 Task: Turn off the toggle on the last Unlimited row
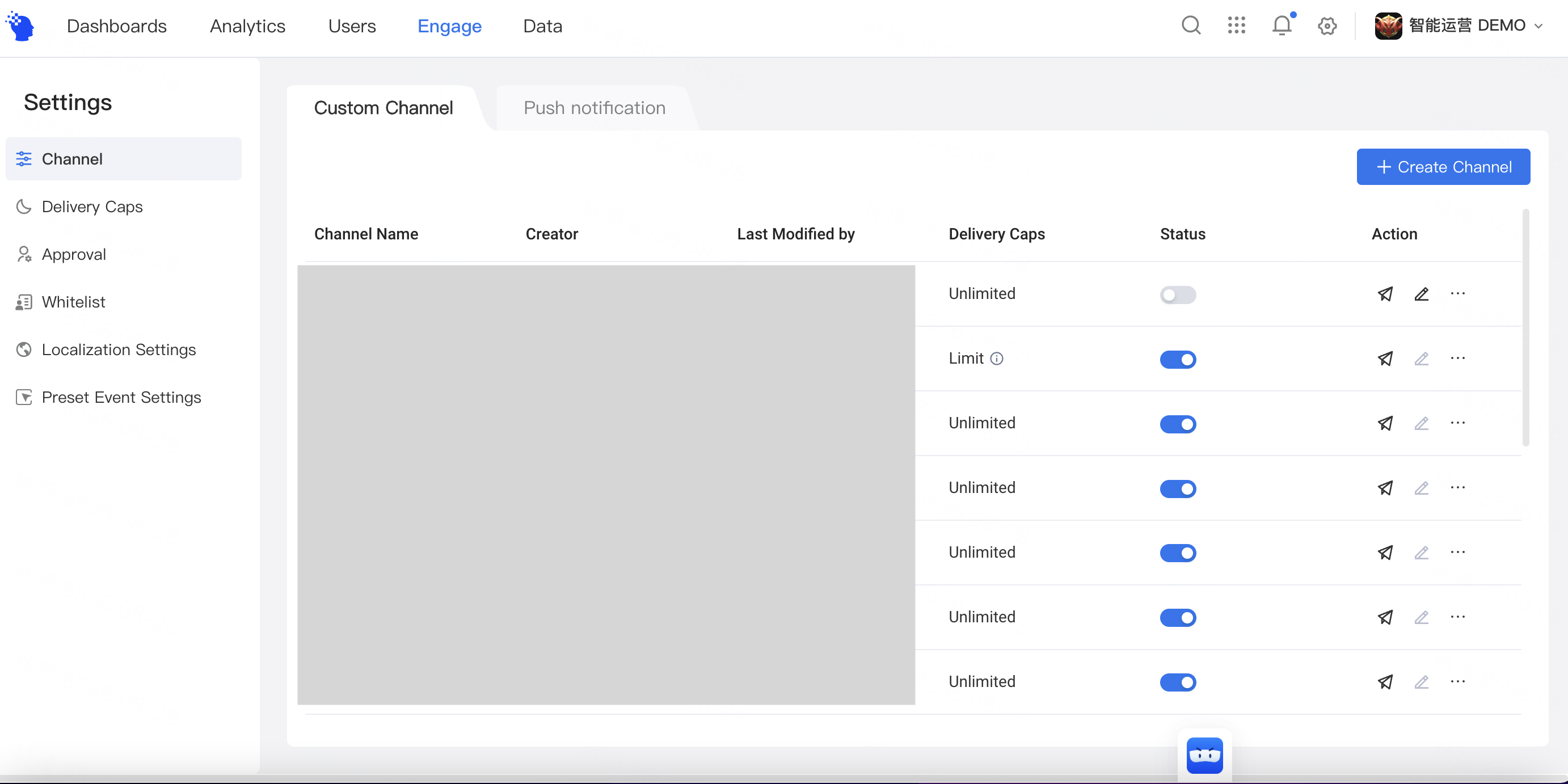[1177, 682]
